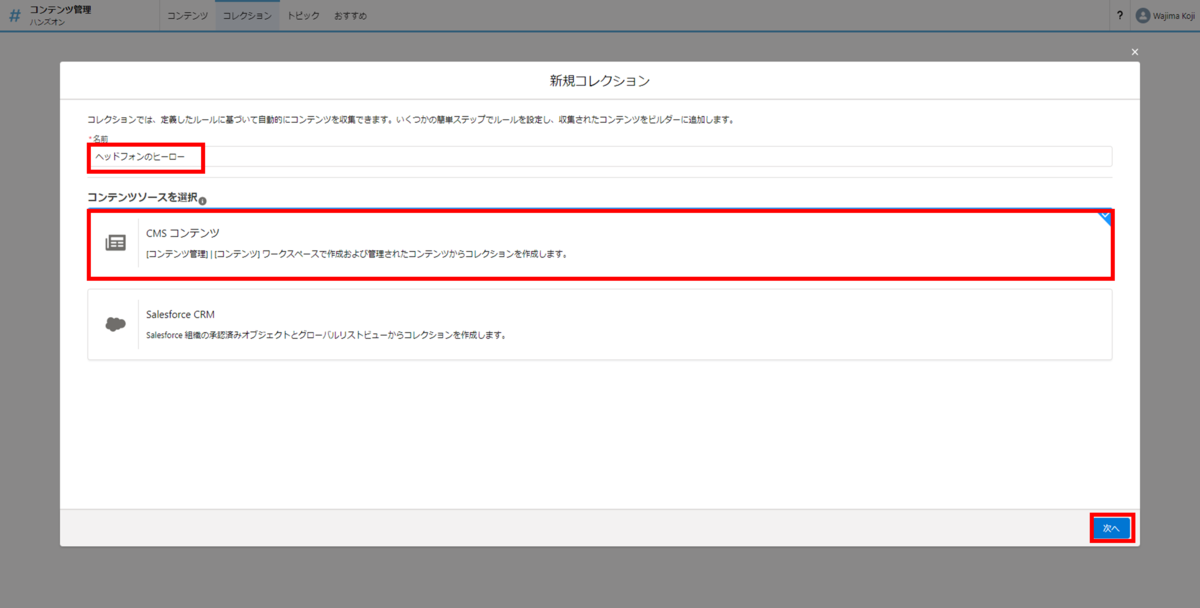Click info icon next to コンテンツソースを選択

coord(202,200)
